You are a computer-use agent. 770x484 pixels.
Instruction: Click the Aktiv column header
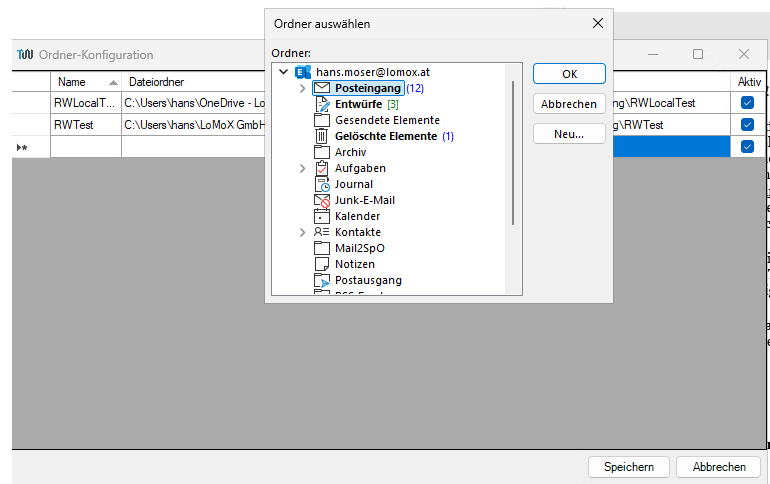click(x=749, y=81)
